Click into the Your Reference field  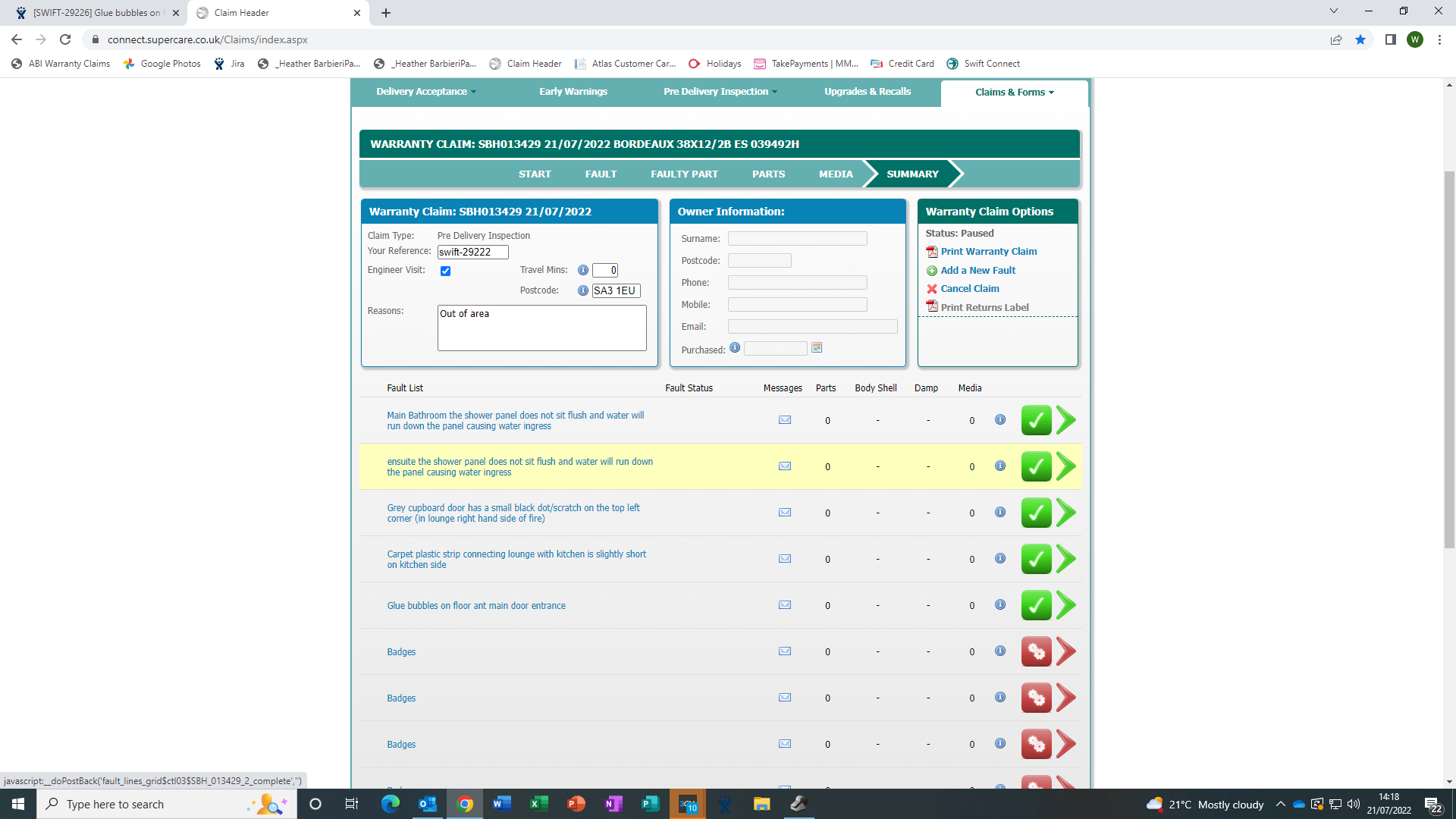[x=472, y=252]
